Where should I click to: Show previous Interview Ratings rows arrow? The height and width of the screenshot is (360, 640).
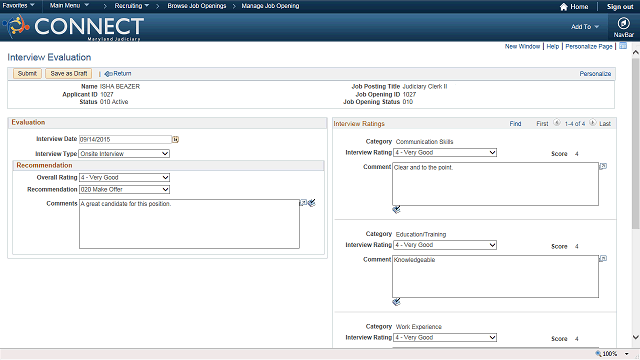(557, 123)
